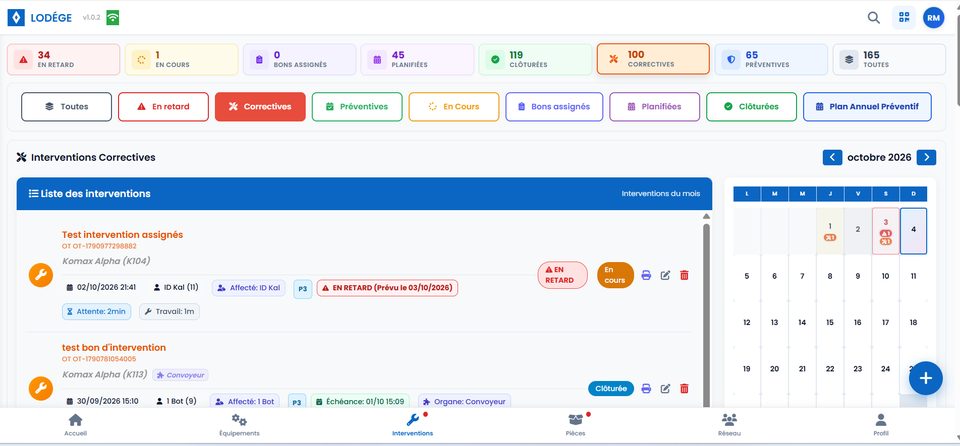Click the list icon beside Liste des interventions
The image size is (960, 446).
coord(34,194)
